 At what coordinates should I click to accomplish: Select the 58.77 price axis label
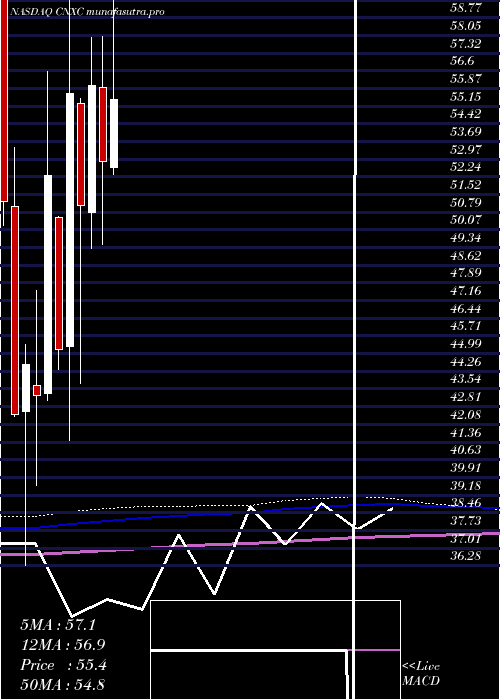point(466,8)
